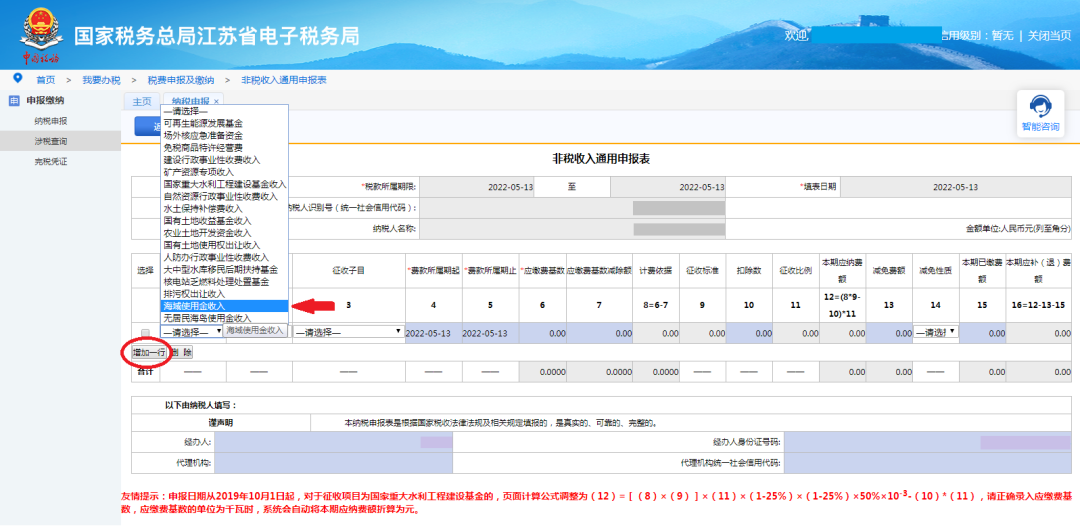1080x530 pixels.
Task: Select 可再生能源发展基金 option
Action: [224, 123]
